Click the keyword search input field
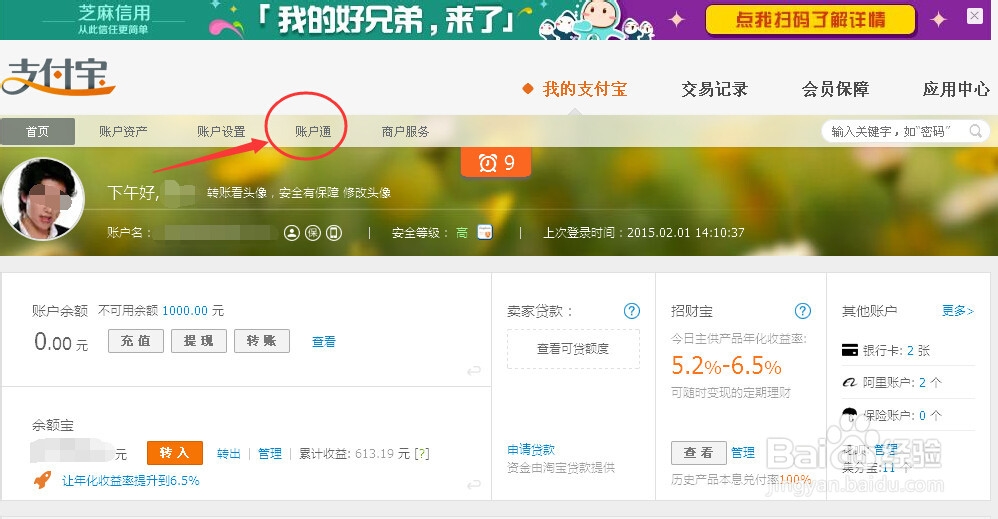Screen dimensions: 998x519 [x=896, y=131]
